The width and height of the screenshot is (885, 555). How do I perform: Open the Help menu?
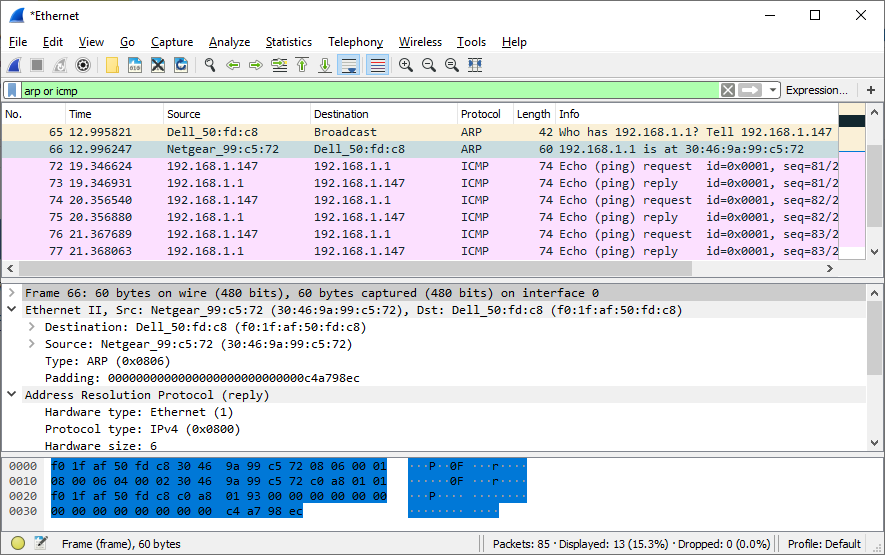[514, 42]
